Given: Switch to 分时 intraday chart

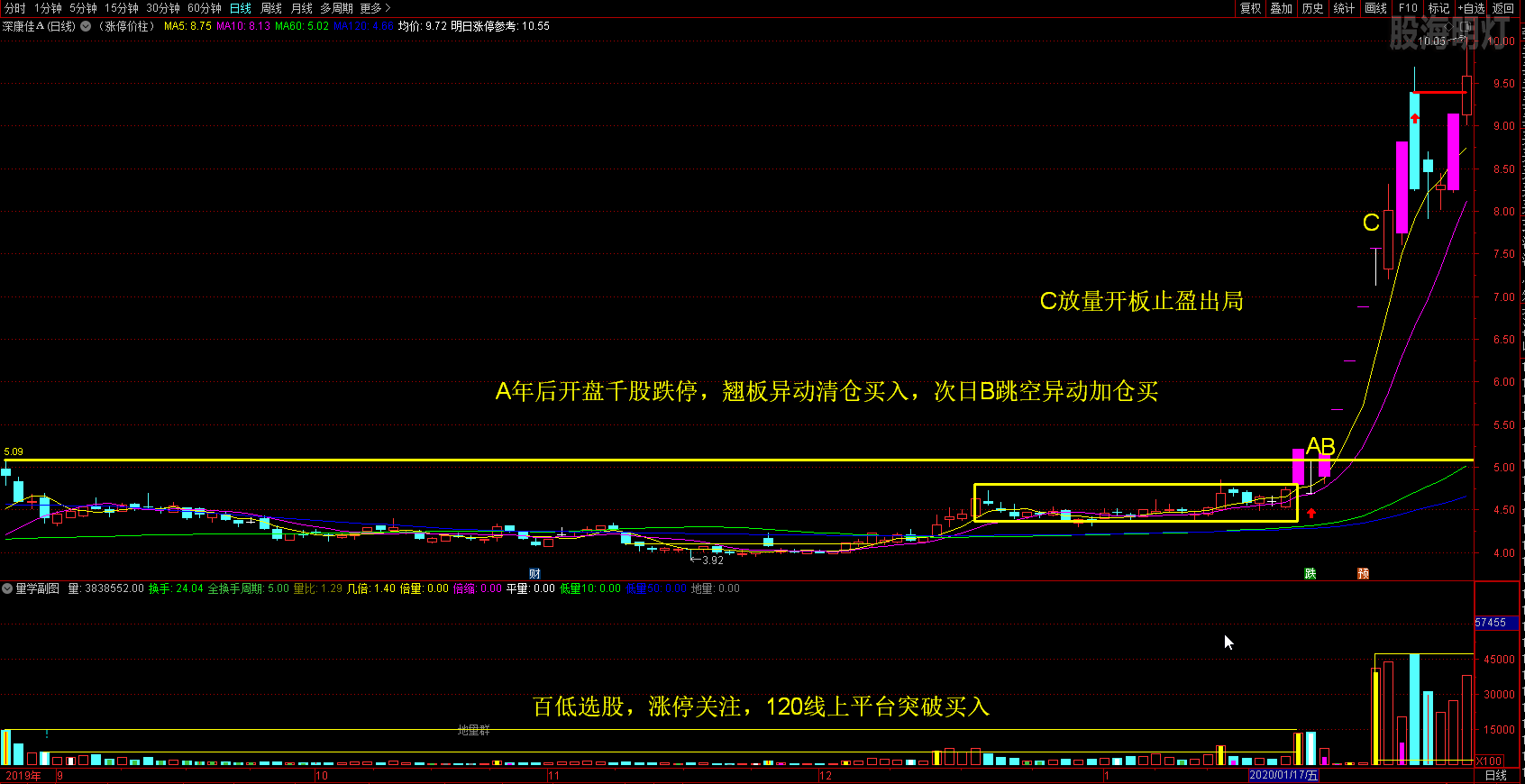Looking at the screenshot, I should click(15, 8).
